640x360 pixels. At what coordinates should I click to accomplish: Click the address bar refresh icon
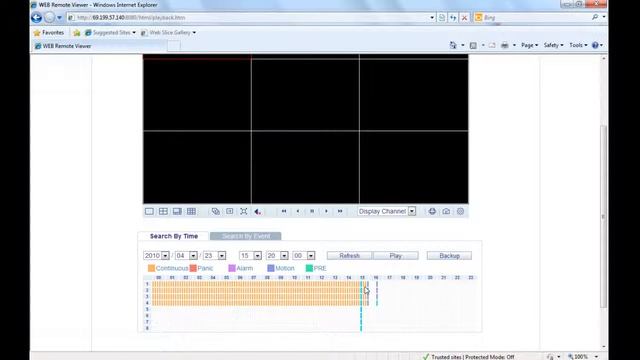pyautogui.click(x=453, y=18)
